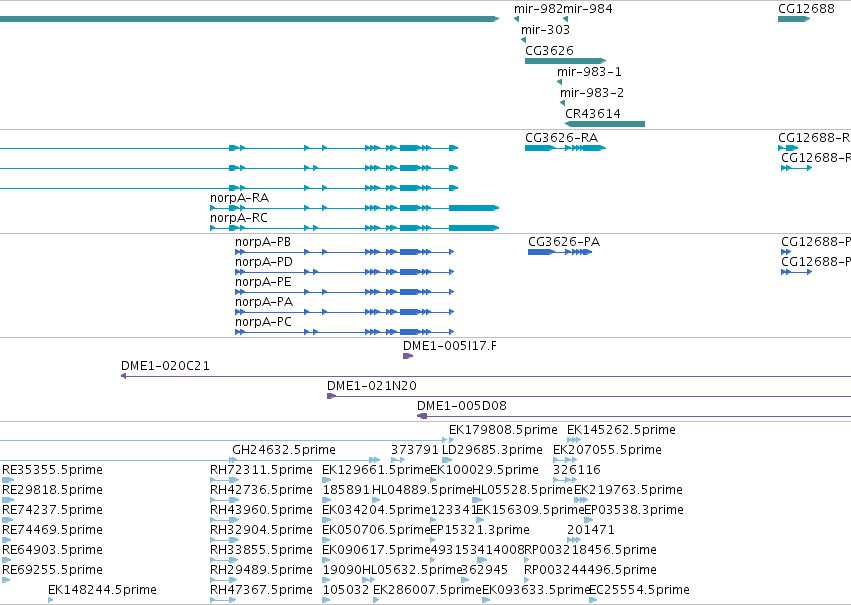This screenshot has height=605, width=851.
Task: Select transcript norpA-RC label
Action: [239, 218]
